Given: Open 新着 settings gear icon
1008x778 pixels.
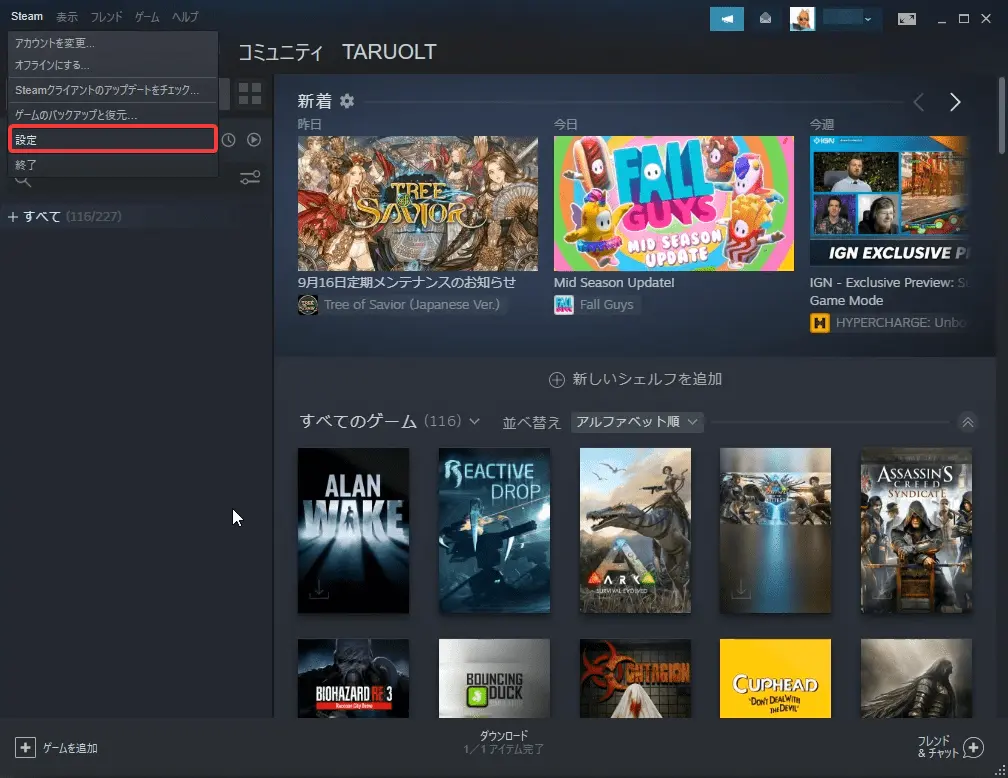Looking at the screenshot, I should 347,101.
